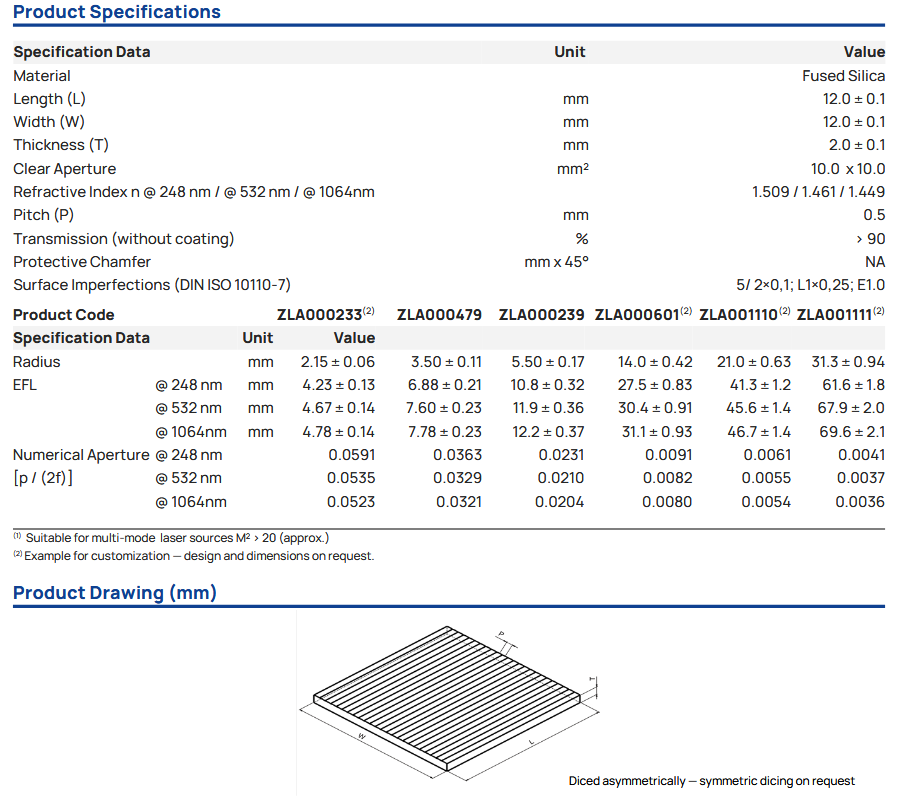Screen dimensions: 919x802
Task: Select product code ZLA001110
Action: click(739, 315)
